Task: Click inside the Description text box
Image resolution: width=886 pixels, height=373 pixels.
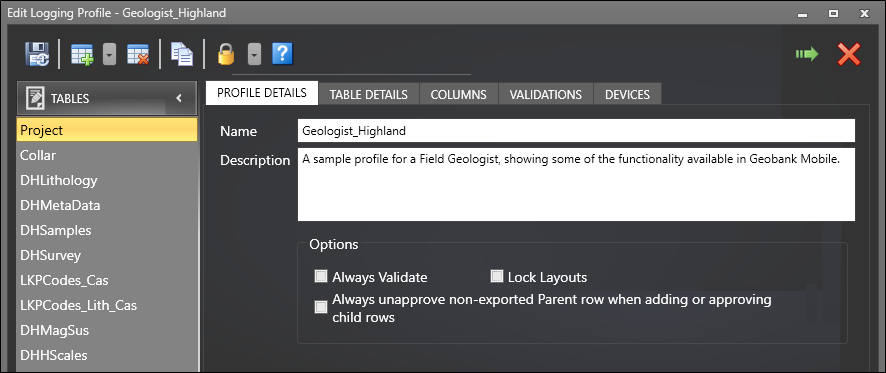Action: (576, 185)
